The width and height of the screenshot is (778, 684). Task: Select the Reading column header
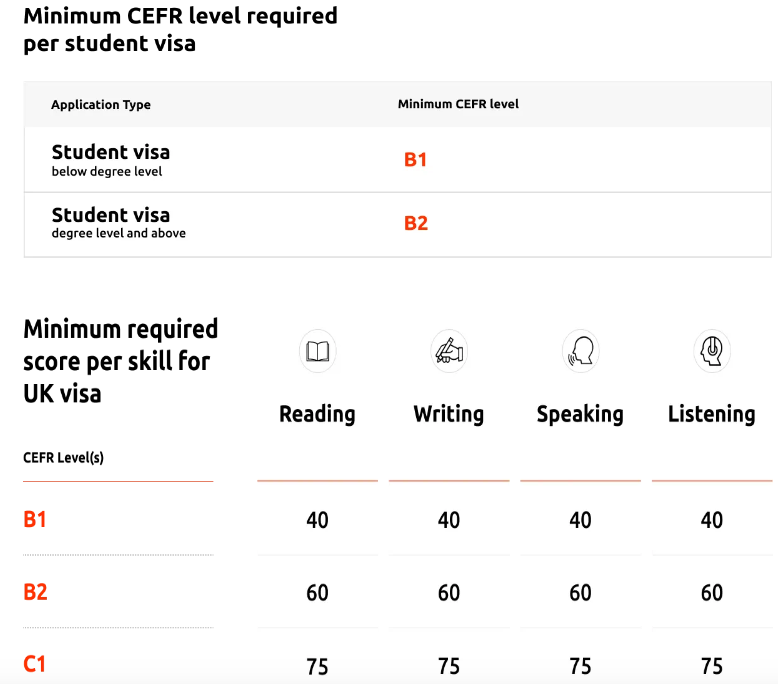tap(317, 414)
